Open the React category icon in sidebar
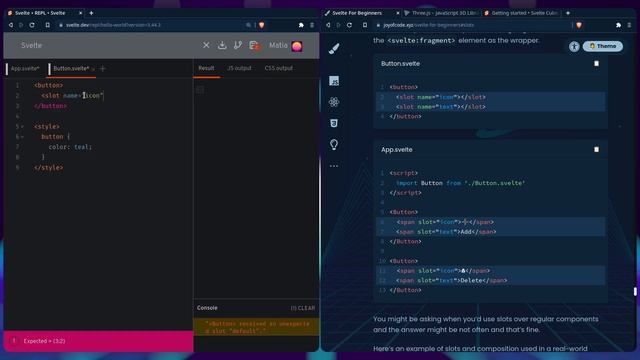640x360 pixels. tap(334, 102)
